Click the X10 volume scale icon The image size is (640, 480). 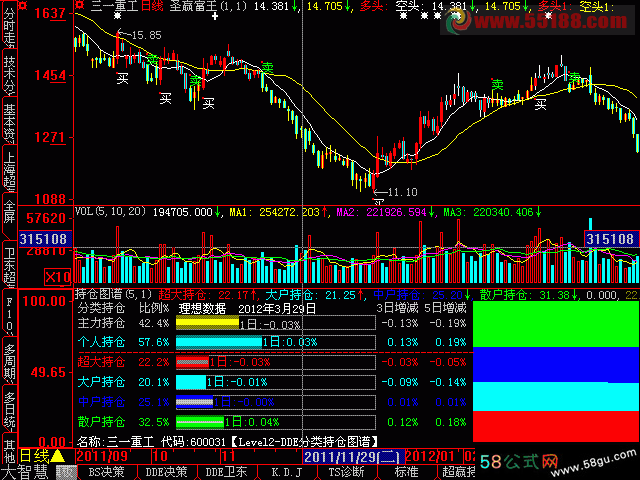pyautogui.click(x=57, y=277)
